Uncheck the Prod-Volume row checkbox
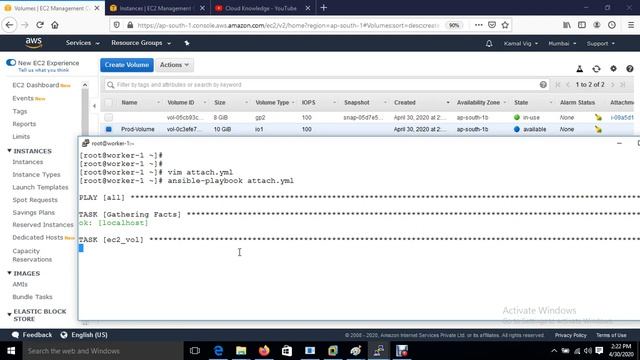 [109, 129]
